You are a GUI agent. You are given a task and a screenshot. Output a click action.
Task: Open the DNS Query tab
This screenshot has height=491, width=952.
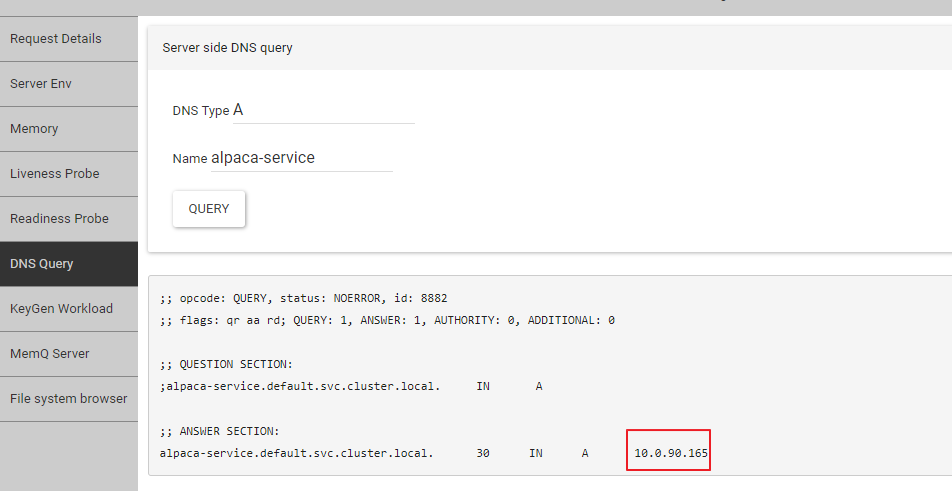click(69, 264)
